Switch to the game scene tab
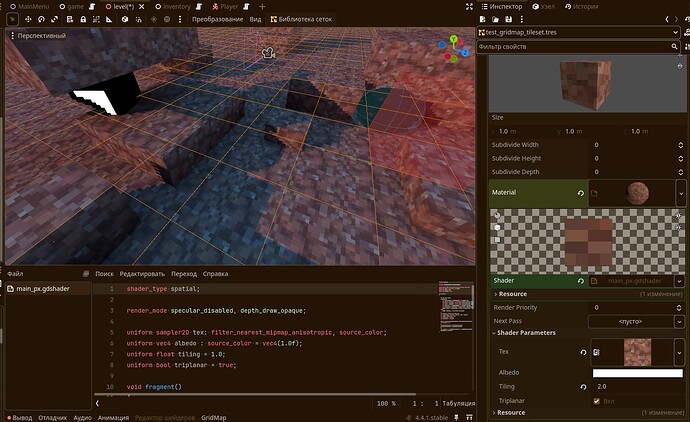Viewport: 690px width, 422px height. point(71,7)
